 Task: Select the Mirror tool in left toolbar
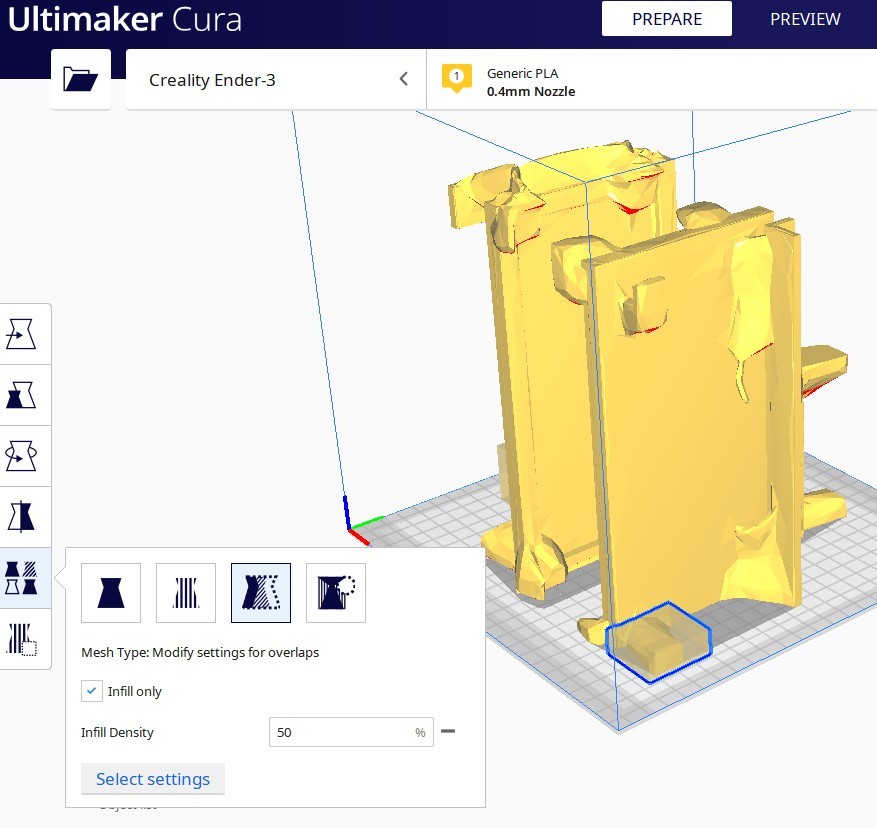click(x=21, y=516)
